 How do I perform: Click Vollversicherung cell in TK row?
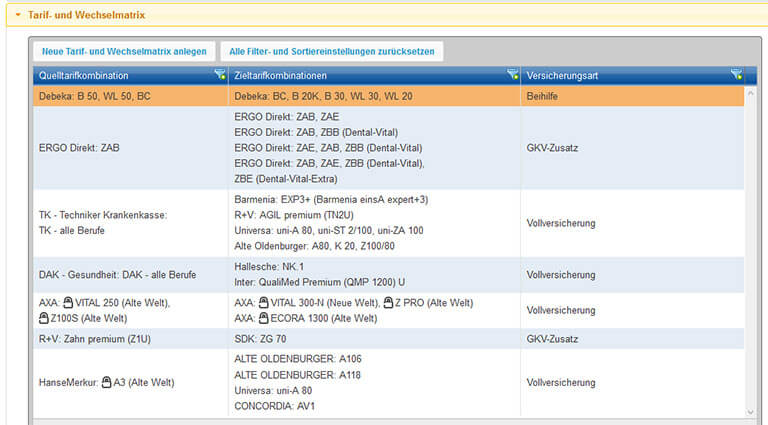click(632, 223)
